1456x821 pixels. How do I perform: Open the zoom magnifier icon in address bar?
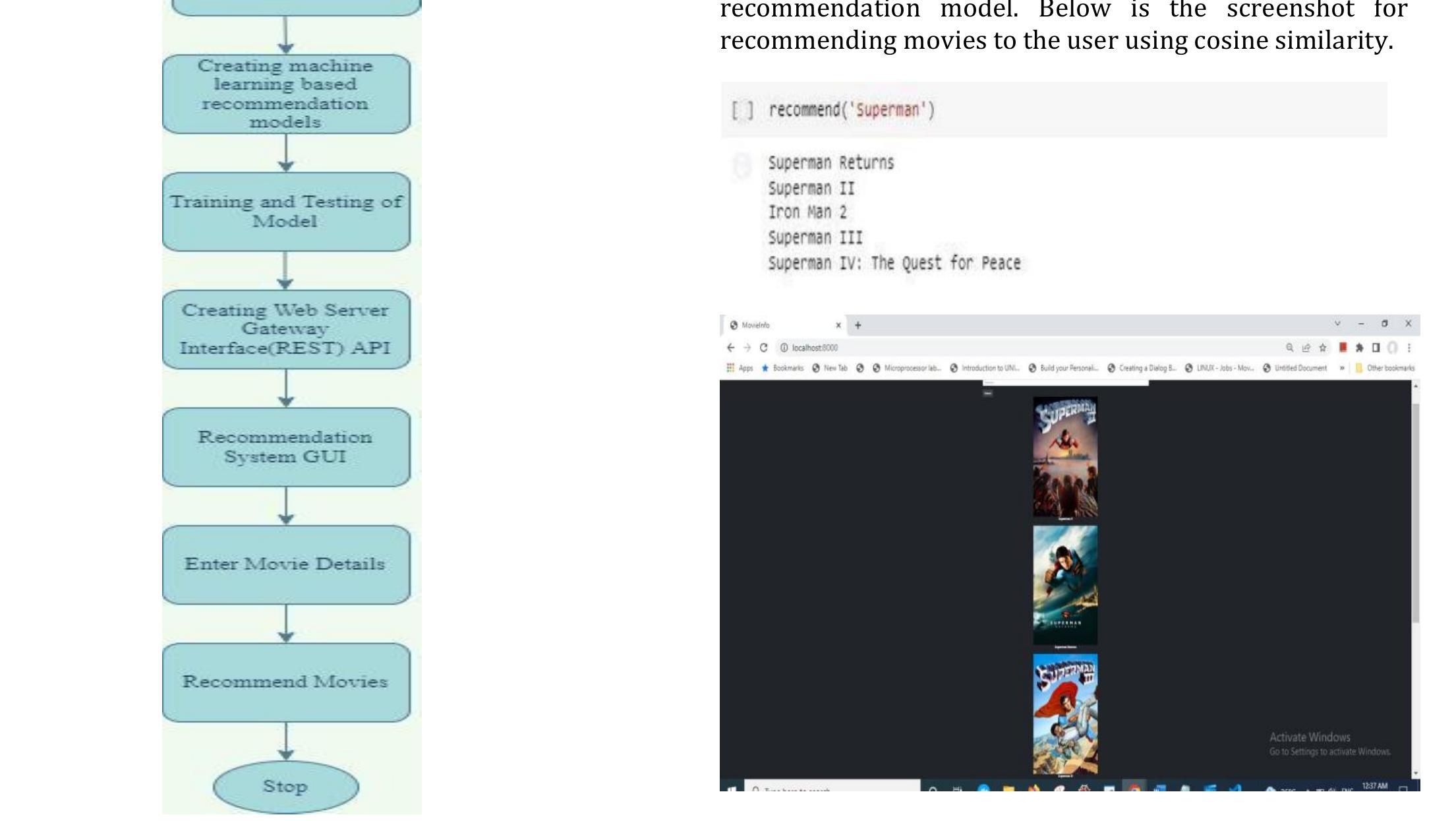coord(1289,348)
